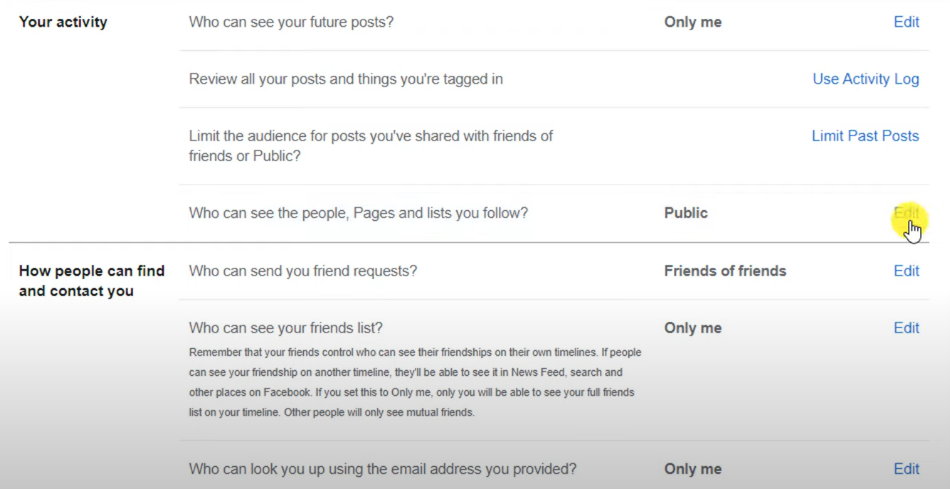Edit who can see your friends list
The width and height of the screenshot is (950, 489).
point(906,328)
